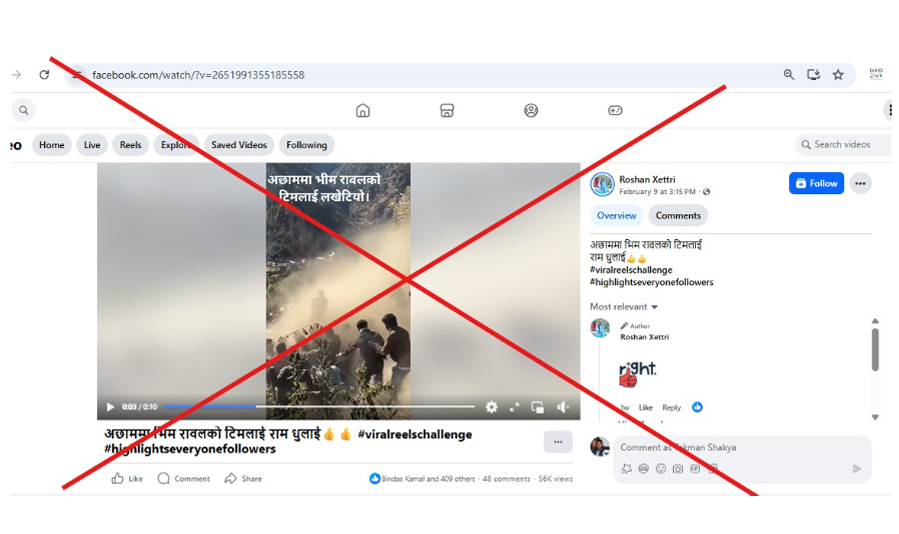Reload the page with the browser refresh icon
Screen dimensions: 899x534
click(x=44, y=75)
